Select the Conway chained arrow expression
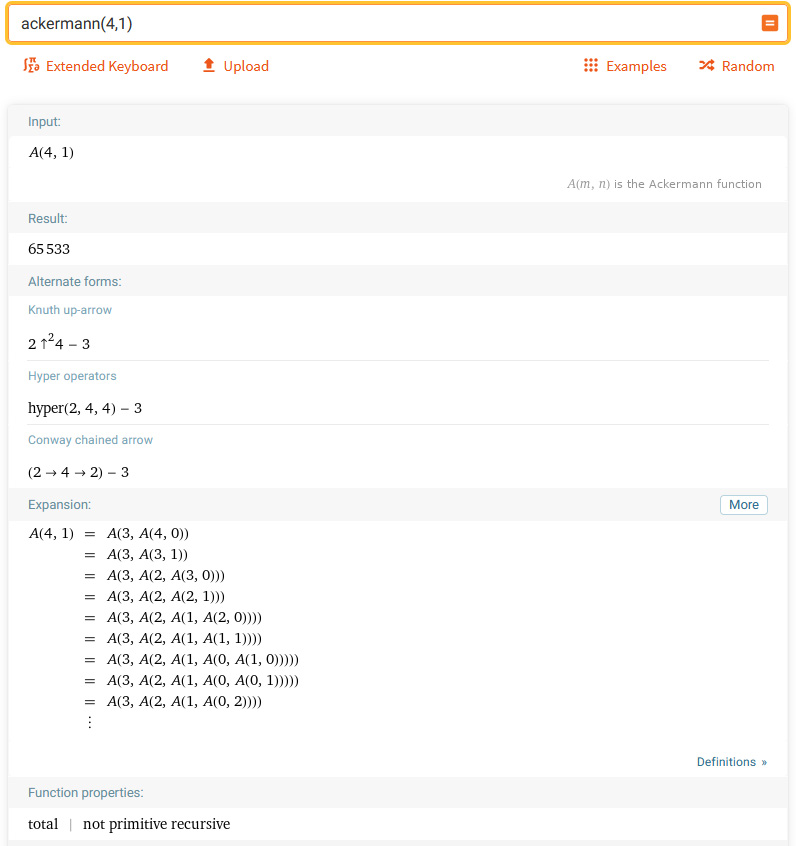796x846 pixels. pyautogui.click(x=78, y=472)
